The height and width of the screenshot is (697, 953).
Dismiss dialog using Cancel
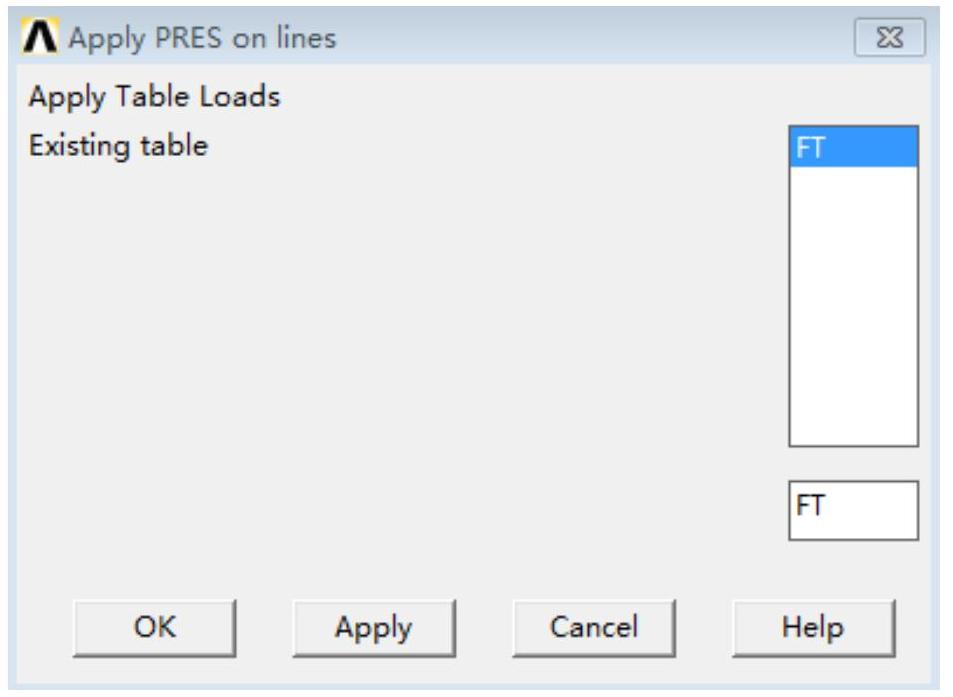(593, 627)
